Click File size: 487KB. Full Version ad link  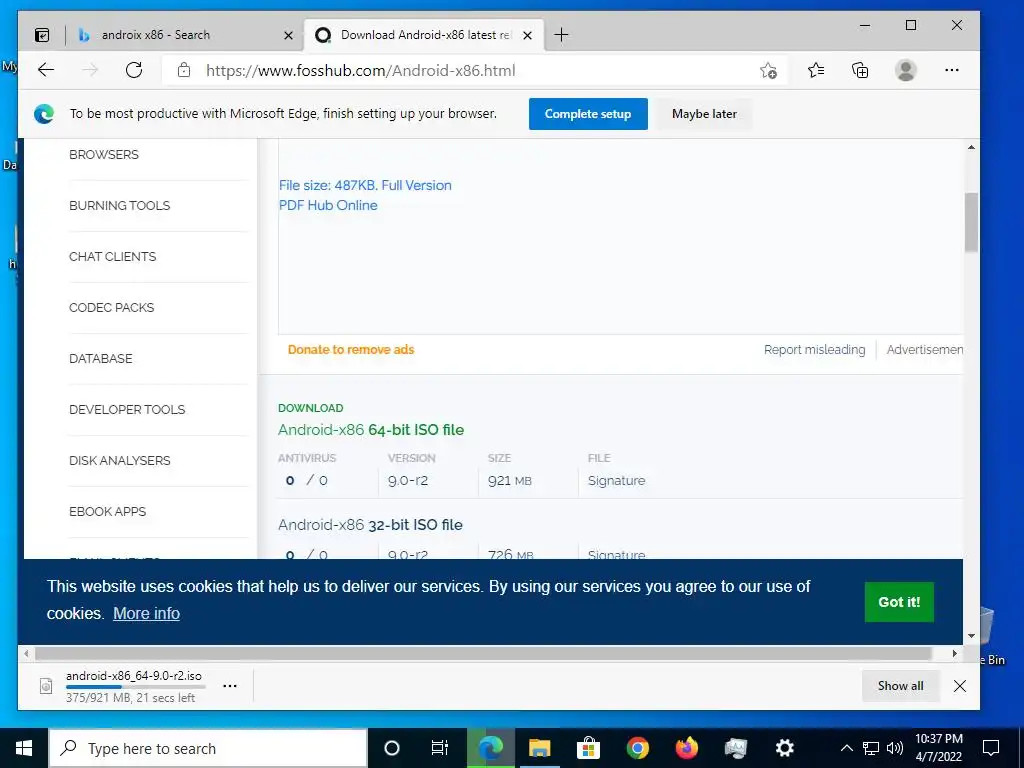coord(365,185)
